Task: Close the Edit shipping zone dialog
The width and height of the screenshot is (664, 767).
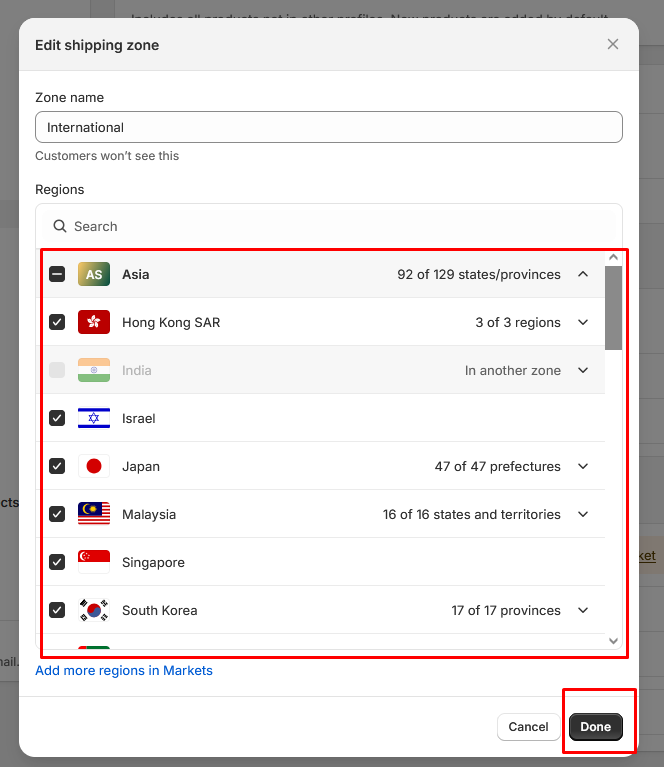Action: (x=613, y=45)
